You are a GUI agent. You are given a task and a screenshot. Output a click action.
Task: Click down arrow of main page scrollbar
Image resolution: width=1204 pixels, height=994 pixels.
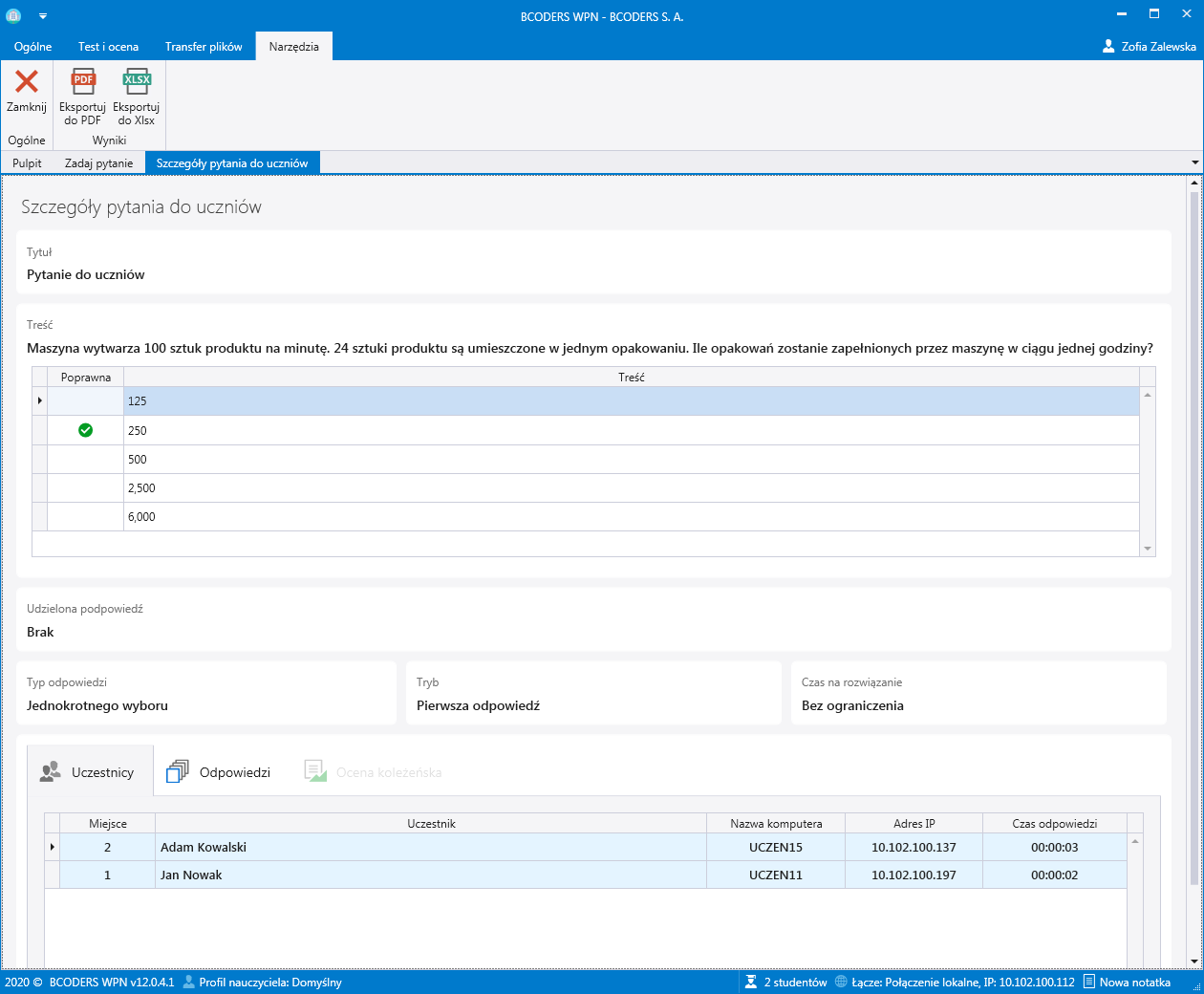(1193, 962)
